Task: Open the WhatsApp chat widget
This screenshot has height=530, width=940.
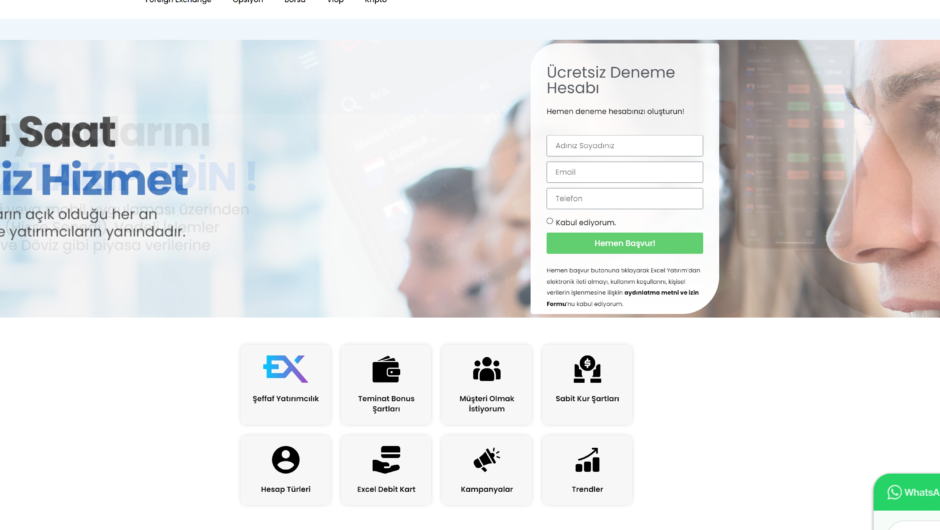Action: pos(907,492)
